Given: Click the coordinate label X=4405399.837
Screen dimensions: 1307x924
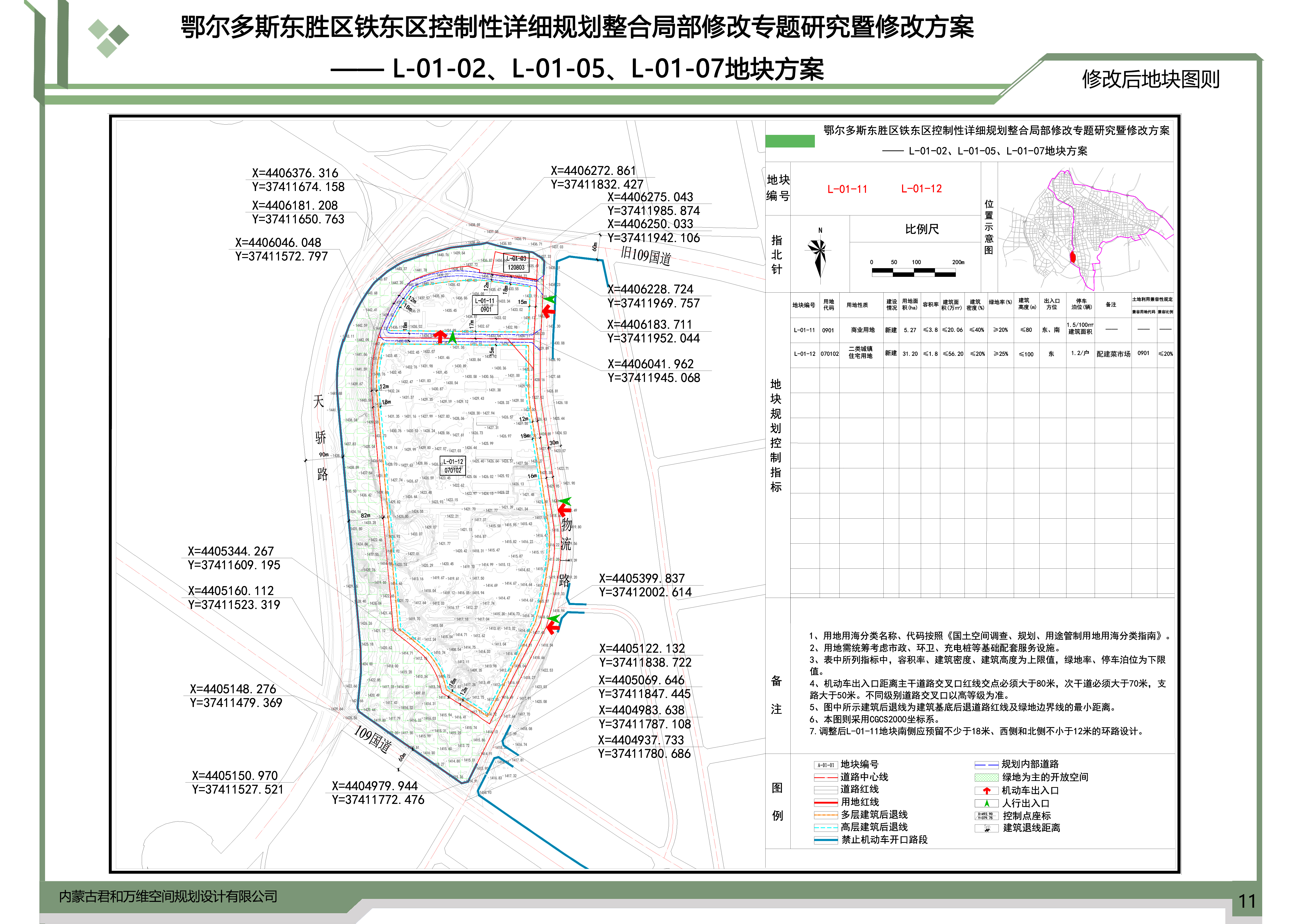Looking at the screenshot, I should pos(642,578).
